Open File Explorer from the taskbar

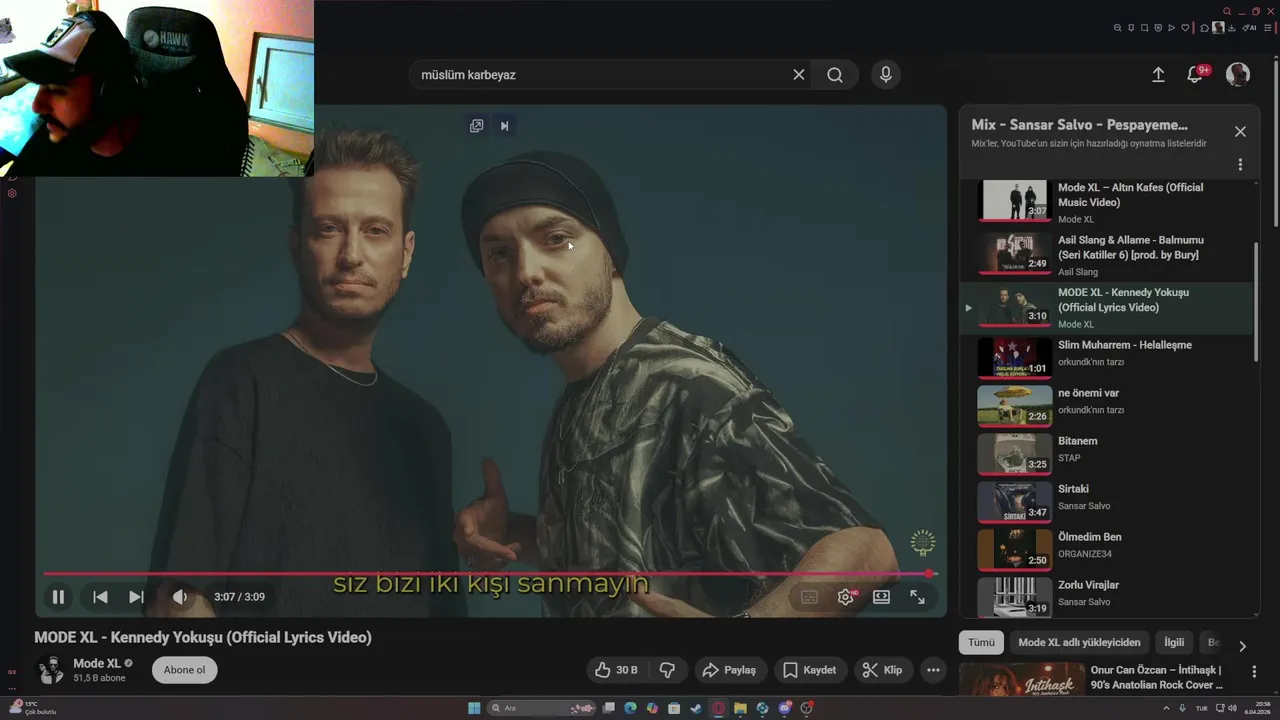pyautogui.click(x=740, y=708)
